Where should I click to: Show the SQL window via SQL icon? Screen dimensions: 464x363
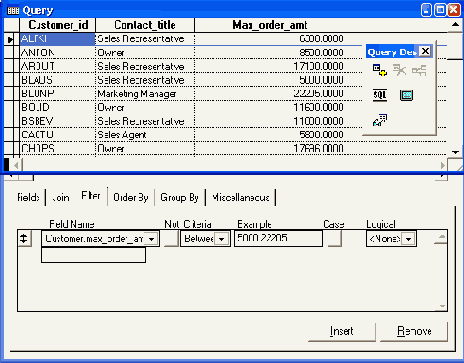(380, 95)
